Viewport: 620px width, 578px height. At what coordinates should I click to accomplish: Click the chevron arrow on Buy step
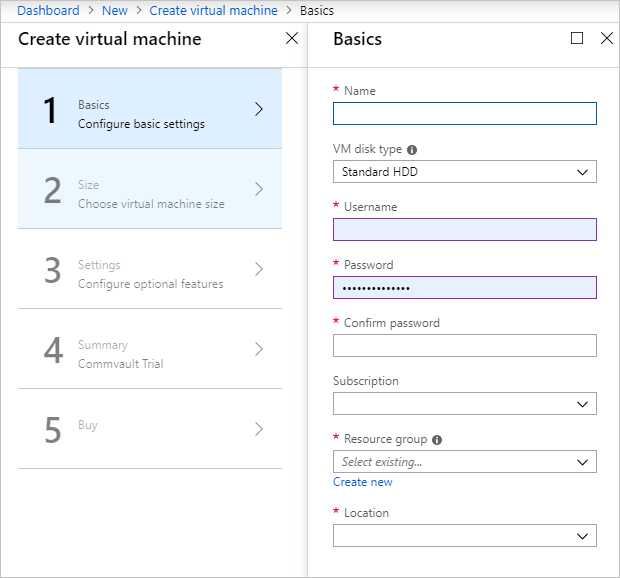[x=259, y=429]
